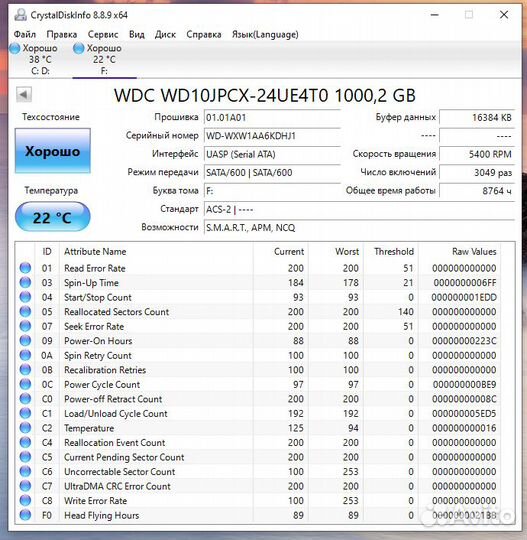This screenshot has width=527, height=540.
Task: Click status orb for UltraDMA CRC Error Count
Action: 25,486
